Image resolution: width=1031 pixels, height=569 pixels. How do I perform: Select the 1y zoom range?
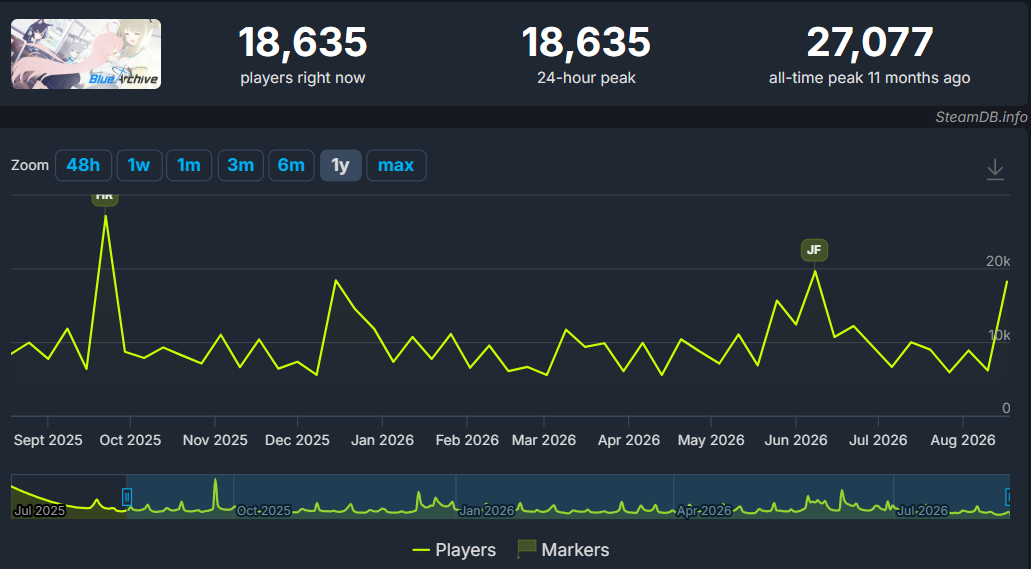pyautogui.click(x=341, y=165)
